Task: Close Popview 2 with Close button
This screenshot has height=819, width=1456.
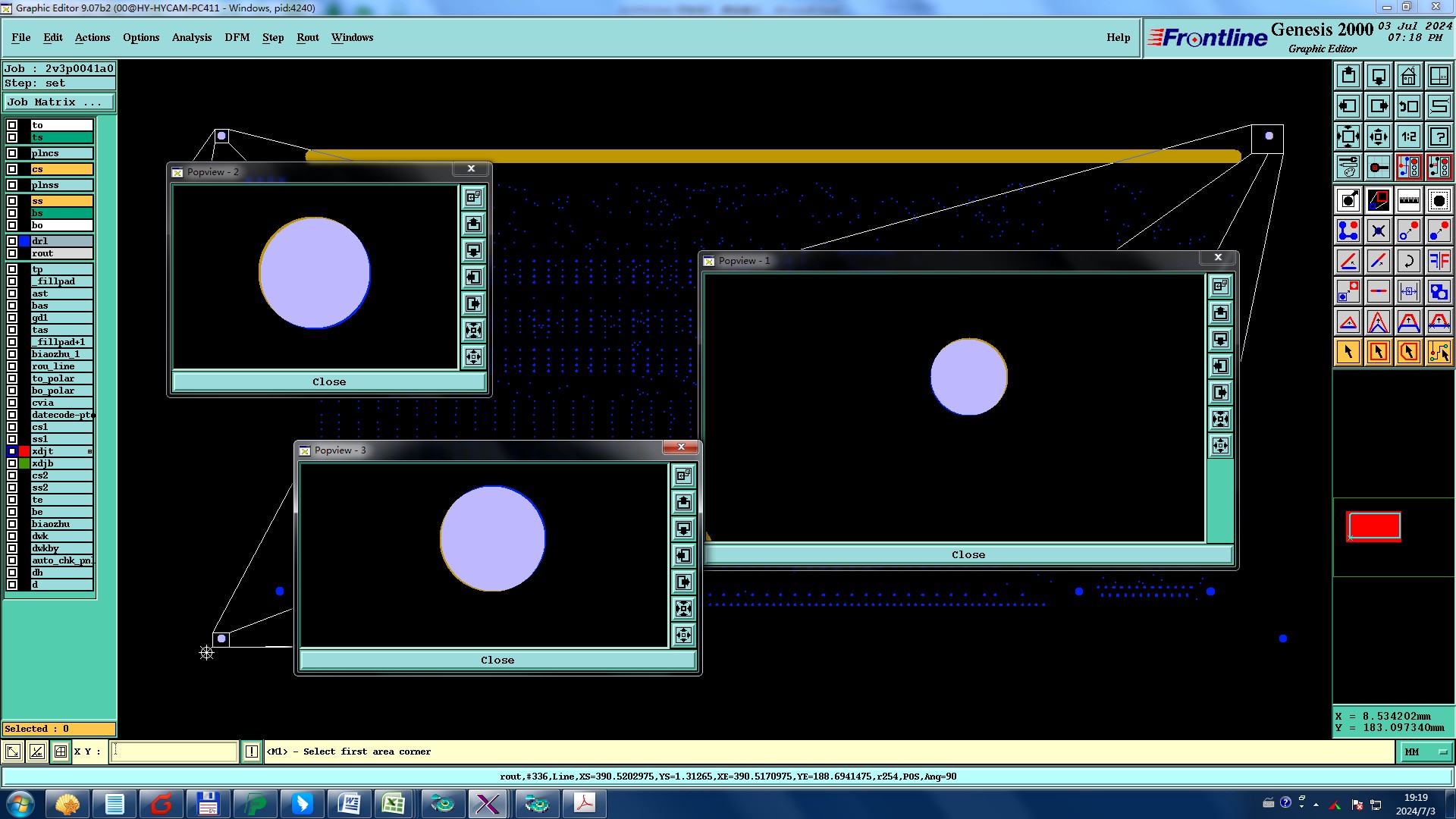Action: pyautogui.click(x=329, y=381)
